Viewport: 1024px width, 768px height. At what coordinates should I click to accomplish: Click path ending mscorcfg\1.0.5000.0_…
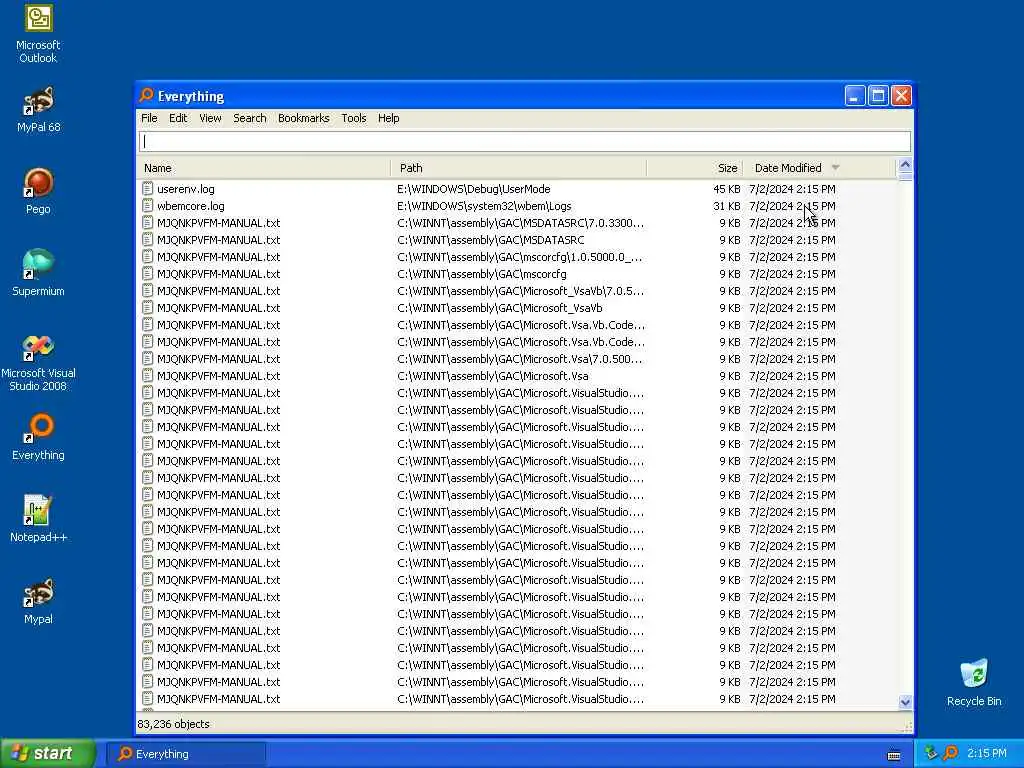(x=519, y=257)
